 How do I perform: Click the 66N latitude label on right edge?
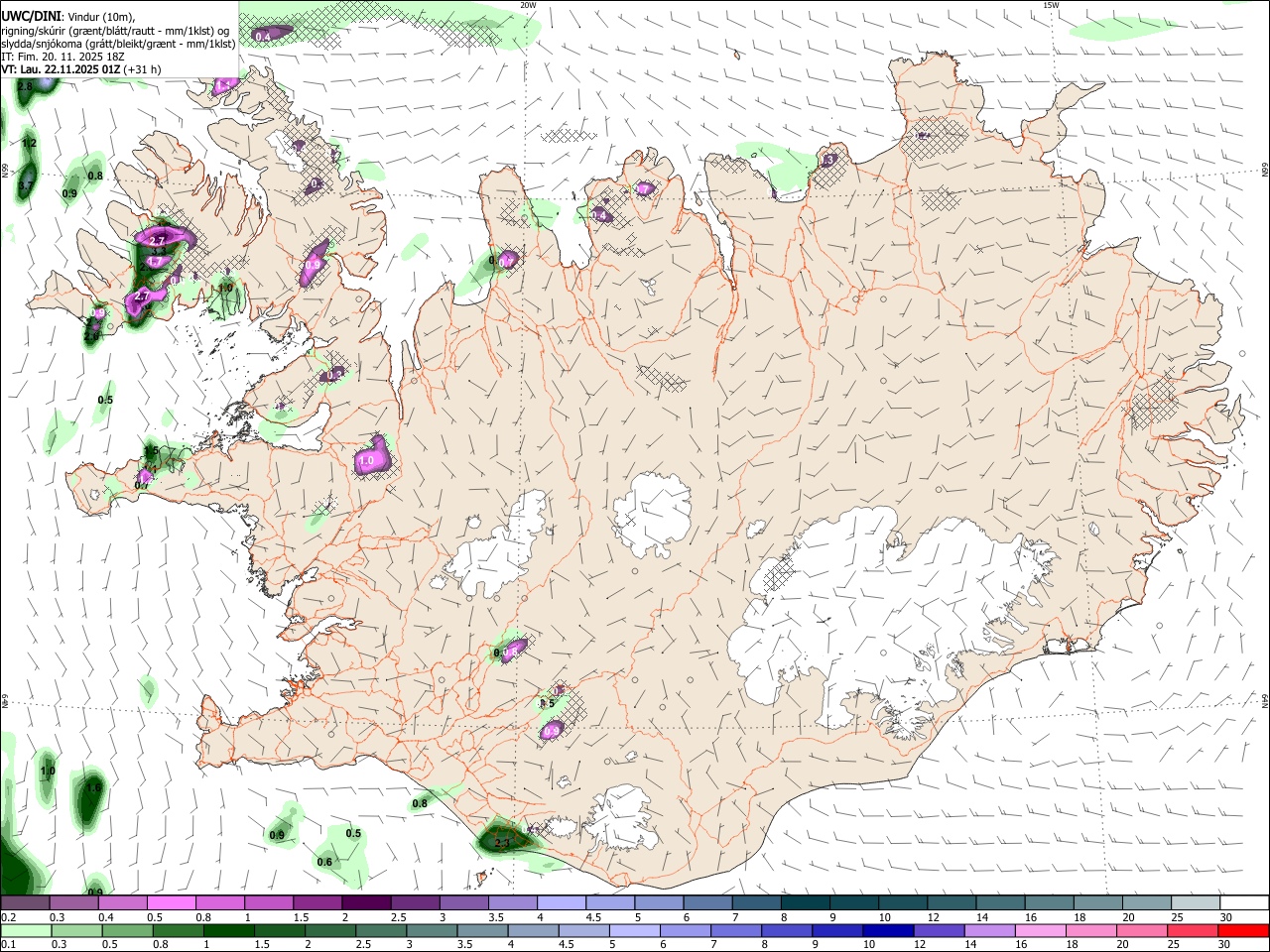1265,171
